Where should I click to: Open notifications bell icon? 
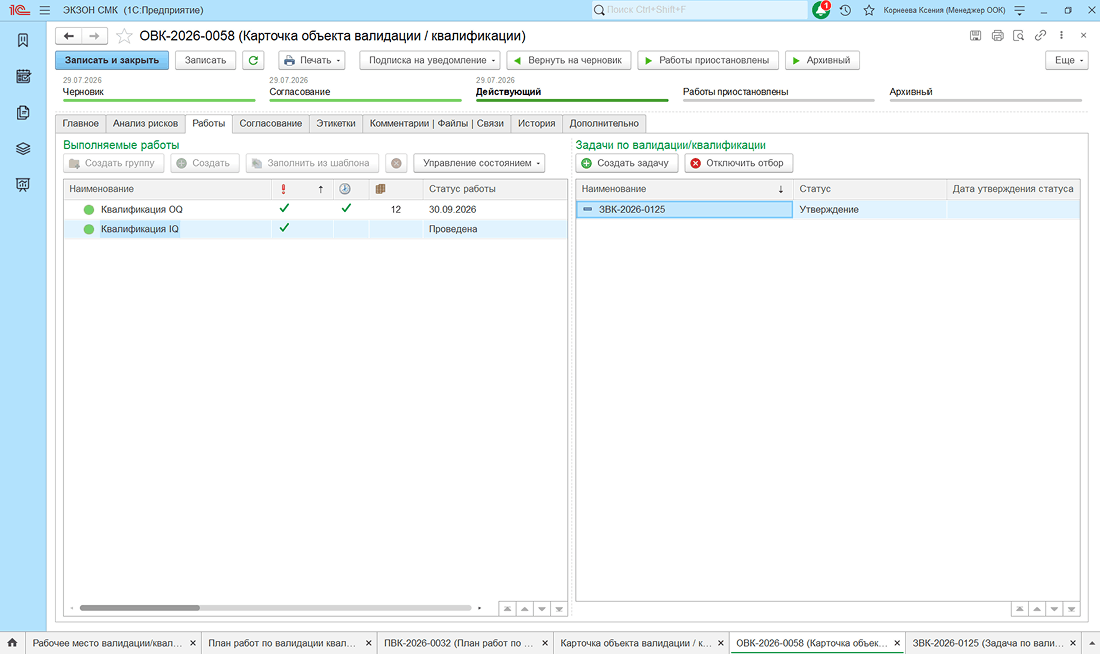coord(821,10)
